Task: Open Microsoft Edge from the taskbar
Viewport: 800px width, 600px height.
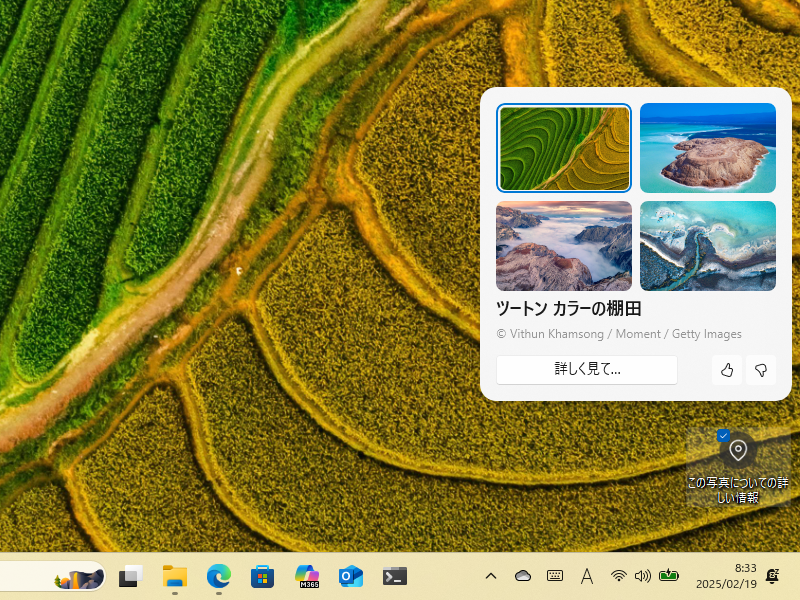Action: click(219, 575)
